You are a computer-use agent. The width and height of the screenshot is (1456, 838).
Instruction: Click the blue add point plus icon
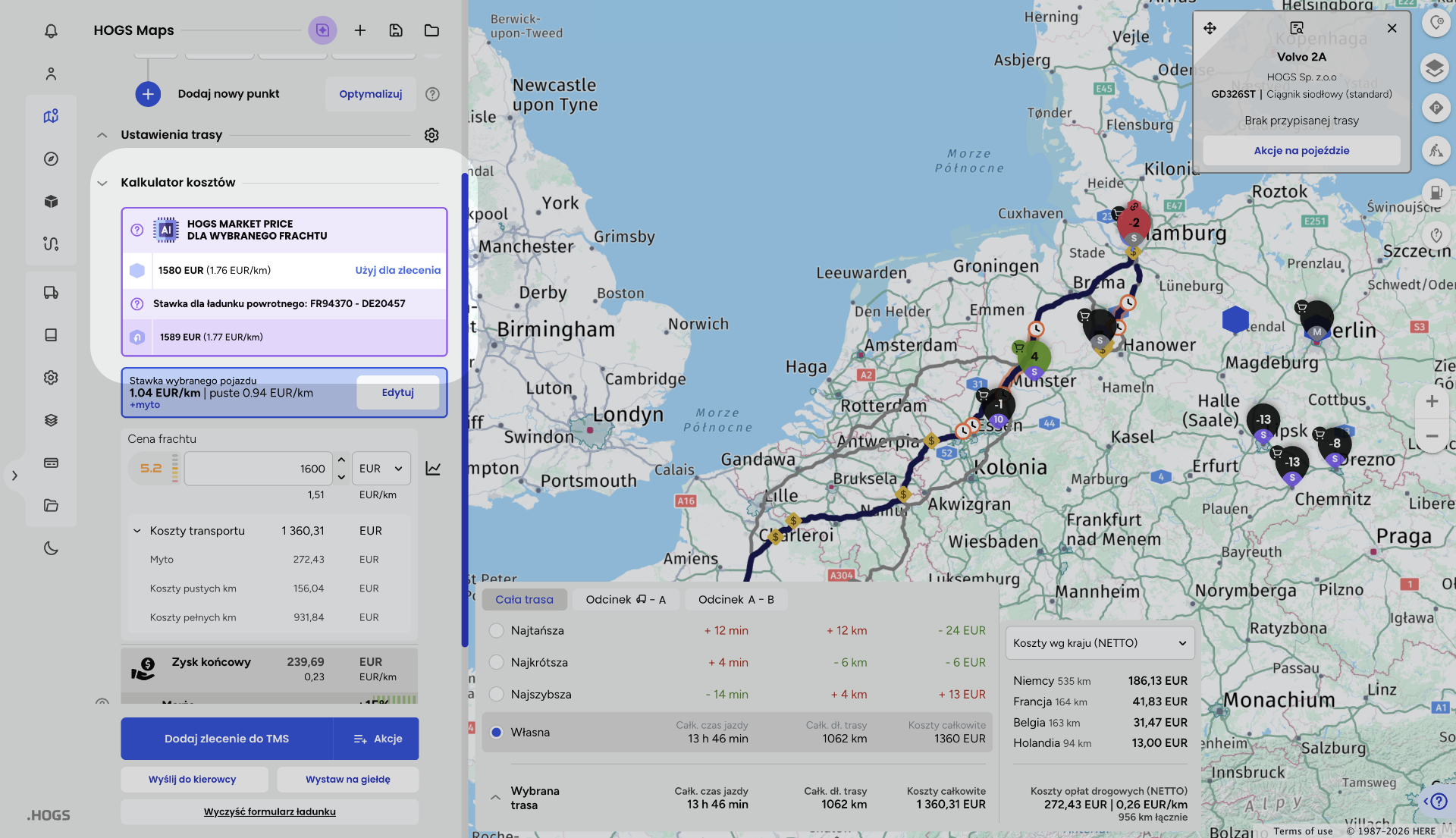(x=148, y=94)
